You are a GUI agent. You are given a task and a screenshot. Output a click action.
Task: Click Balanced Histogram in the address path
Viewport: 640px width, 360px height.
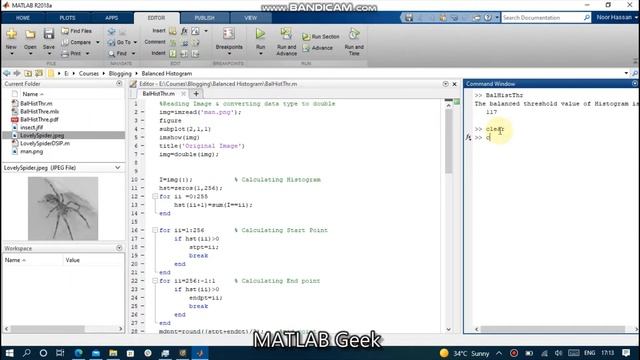click(167, 73)
